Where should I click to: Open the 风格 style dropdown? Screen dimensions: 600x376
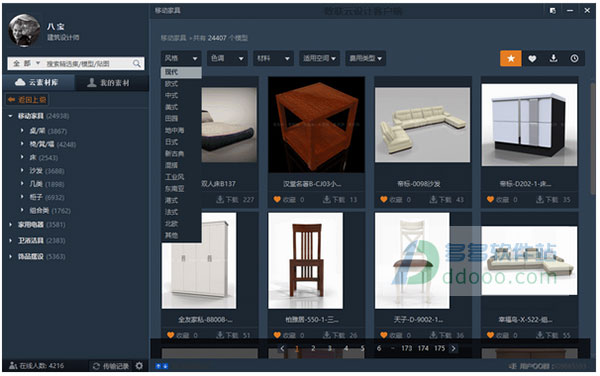(x=181, y=59)
